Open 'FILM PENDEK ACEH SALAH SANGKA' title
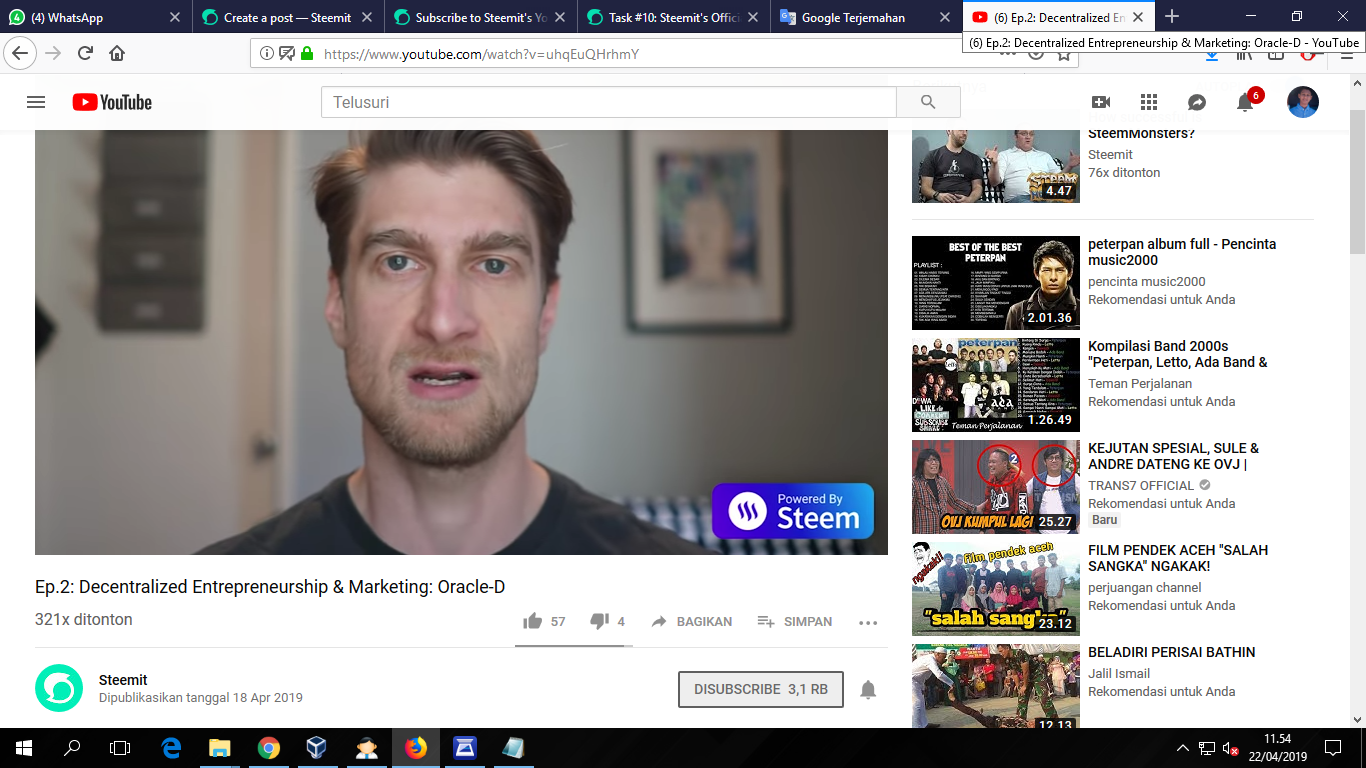 pos(1178,558)
